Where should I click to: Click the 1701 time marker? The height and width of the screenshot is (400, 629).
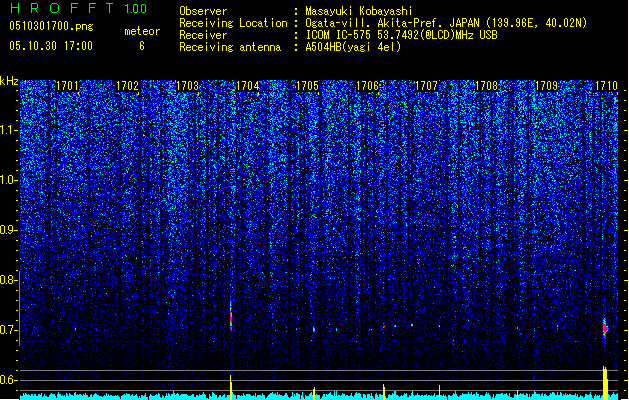tap(67, 86)
